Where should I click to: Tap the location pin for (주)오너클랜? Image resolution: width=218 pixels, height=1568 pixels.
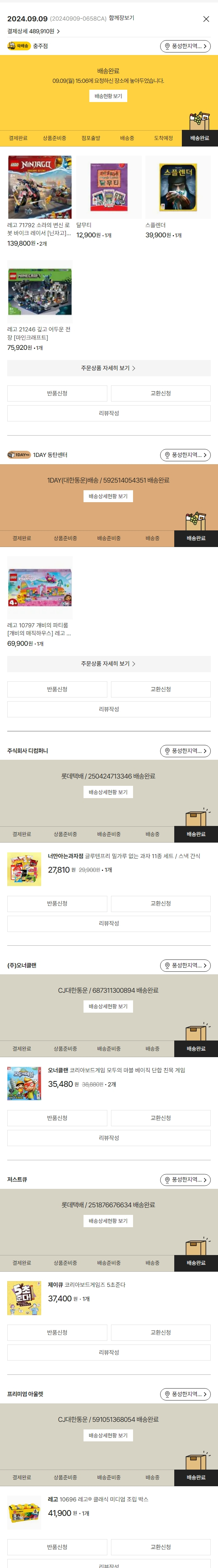point(167,965)
